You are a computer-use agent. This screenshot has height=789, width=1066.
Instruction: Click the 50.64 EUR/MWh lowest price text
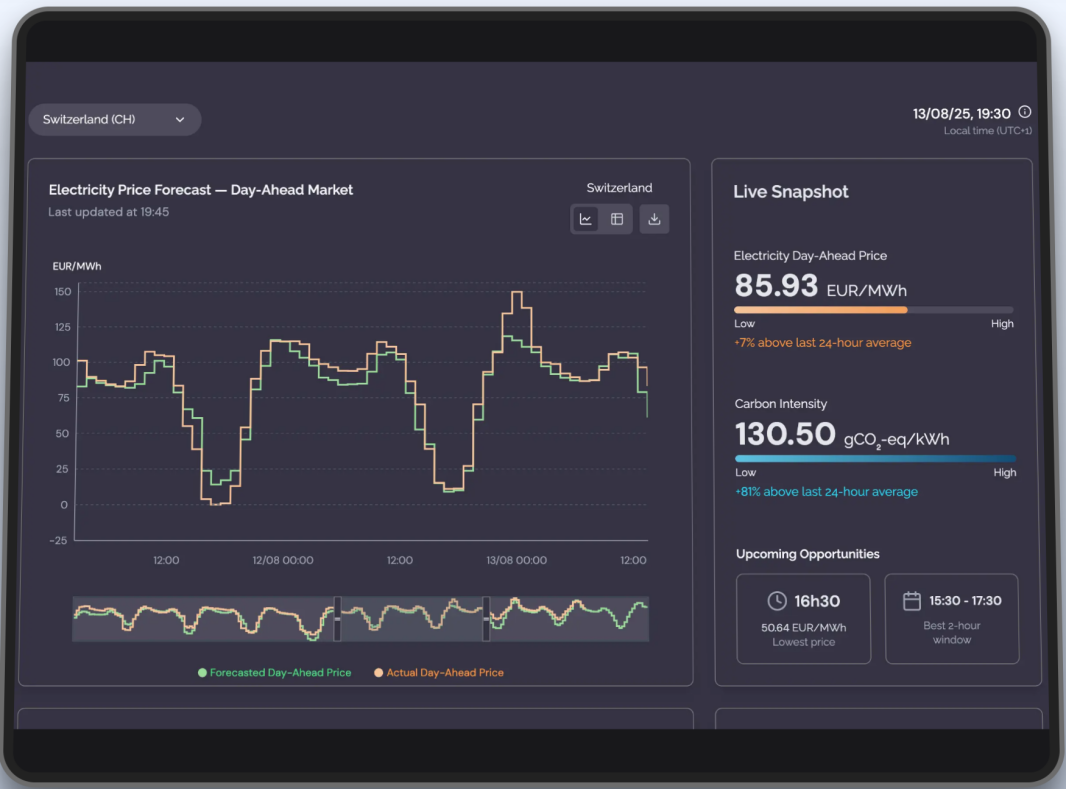pyautogui.click(x=804, y=628)
